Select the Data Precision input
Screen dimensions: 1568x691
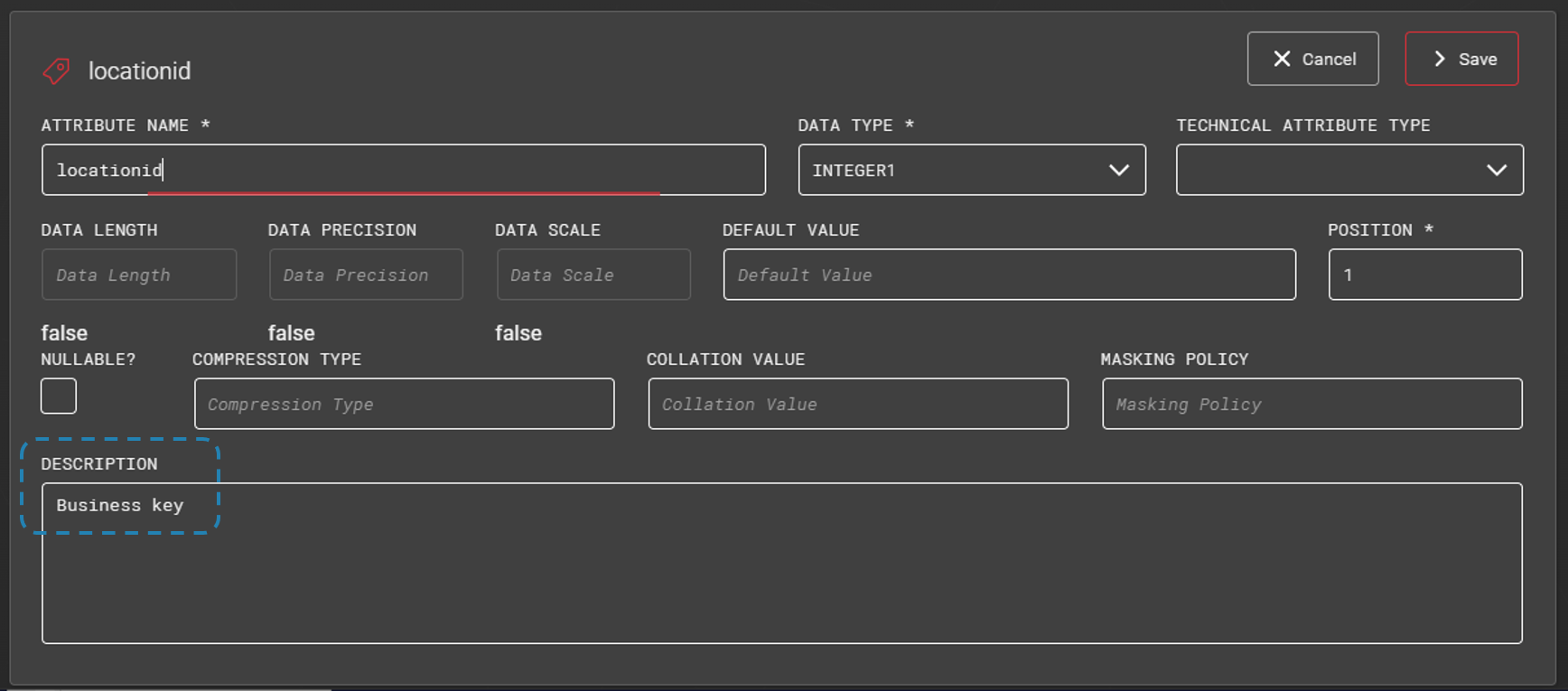pos(366,275)
